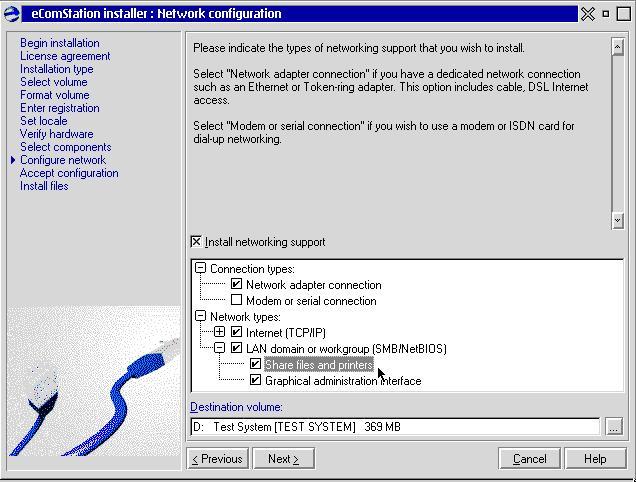This screenshot has height=482, width=636.
Task: Uncheck Network adapter connection
Action: pos(237,284)
